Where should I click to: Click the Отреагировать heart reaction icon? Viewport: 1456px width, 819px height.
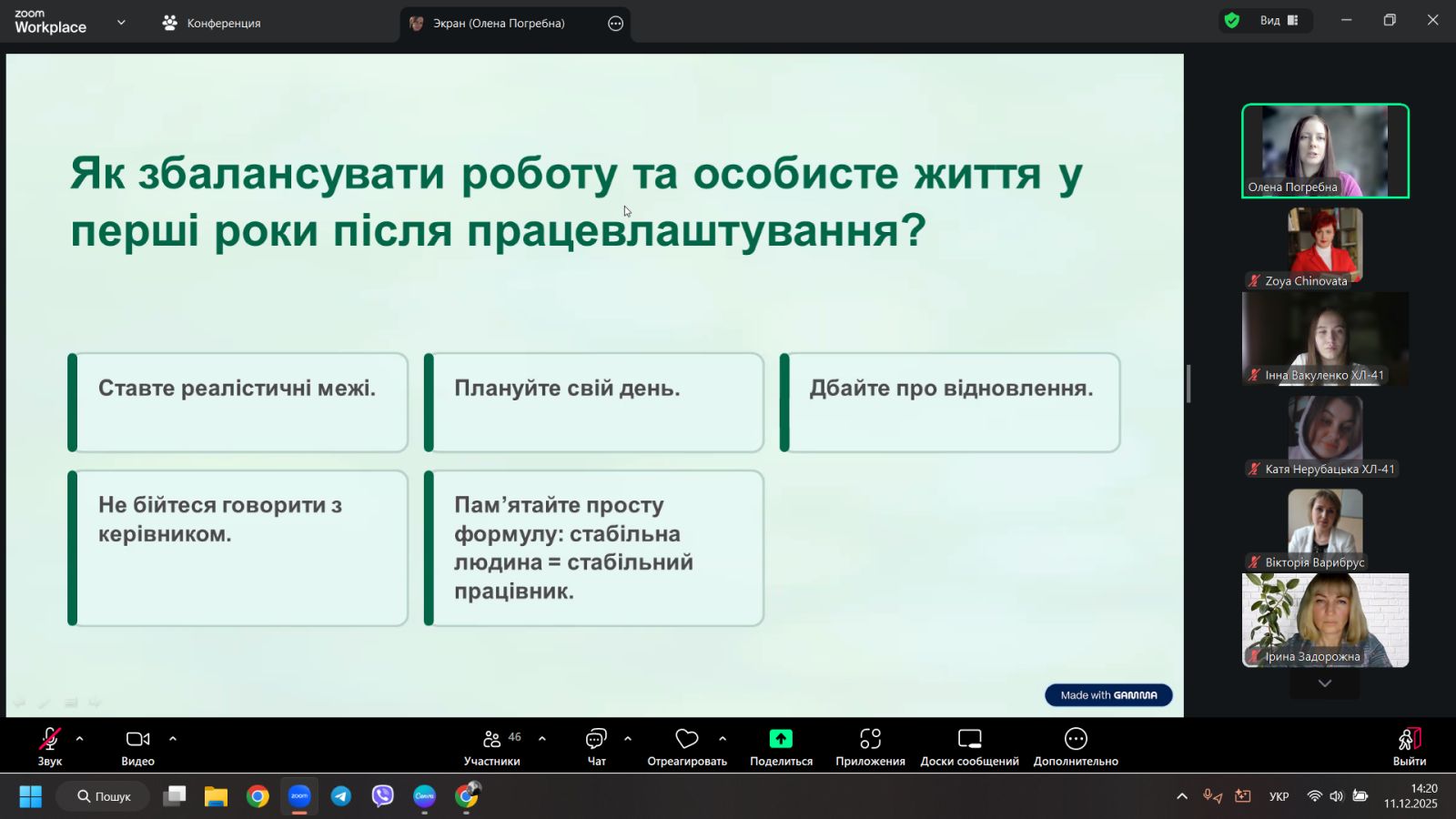(687, 740)
